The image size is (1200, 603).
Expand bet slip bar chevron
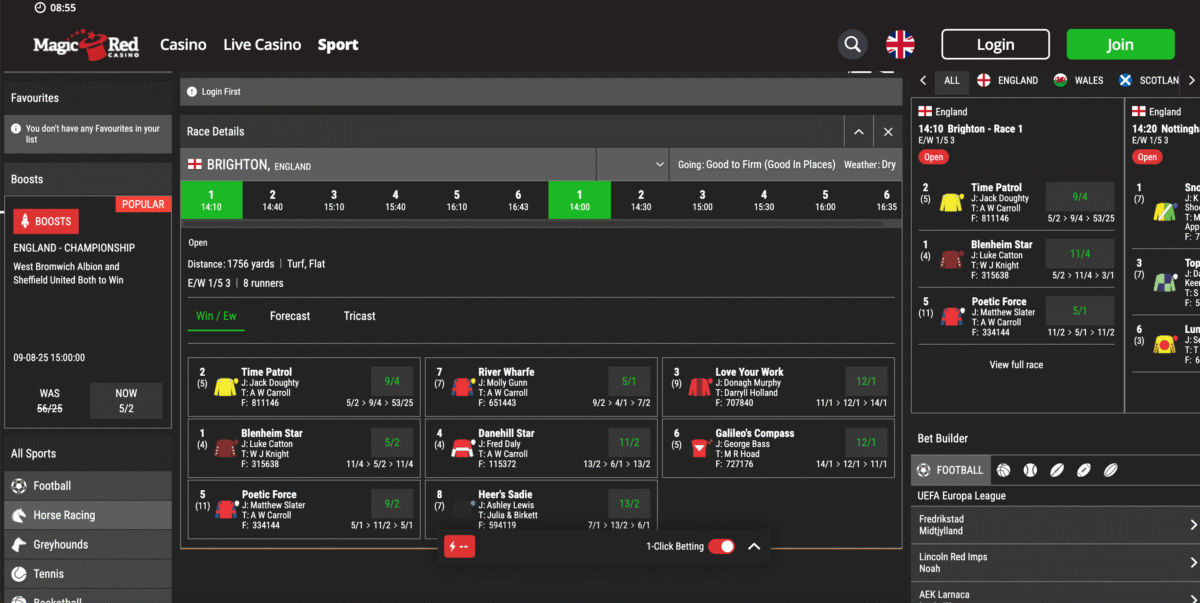coord(754,546)
